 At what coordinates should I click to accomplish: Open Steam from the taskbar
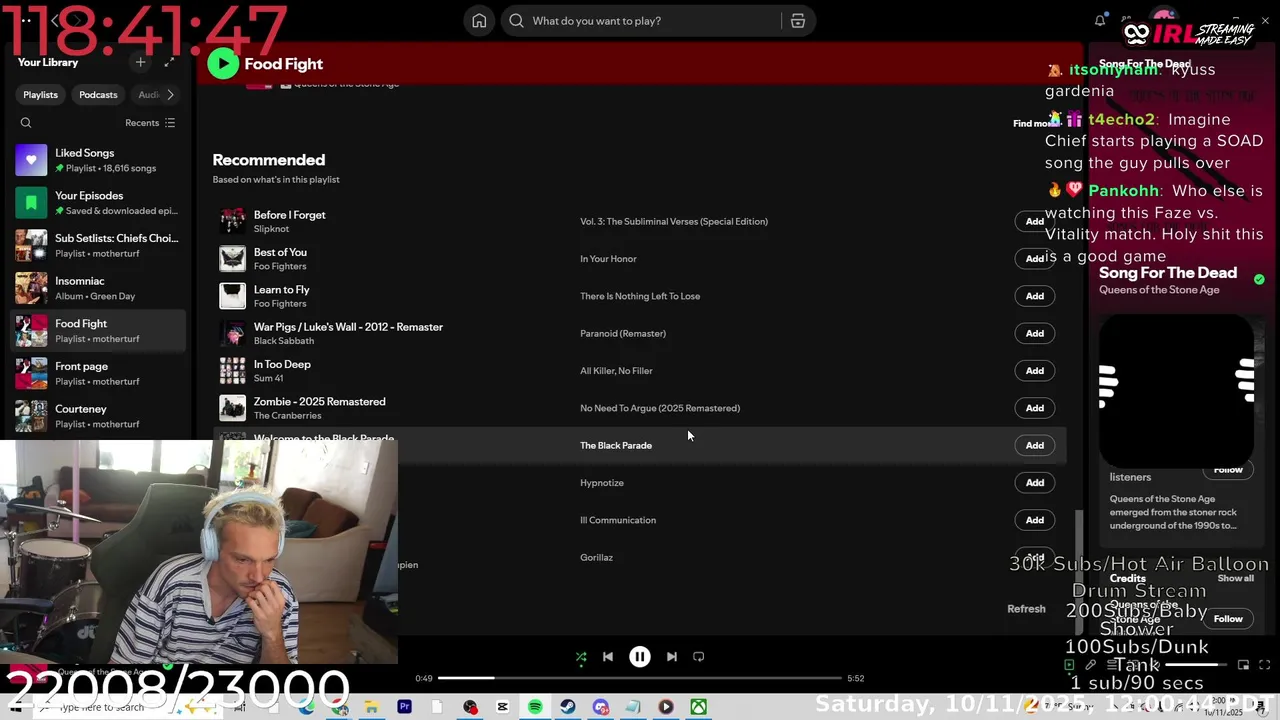567,707
